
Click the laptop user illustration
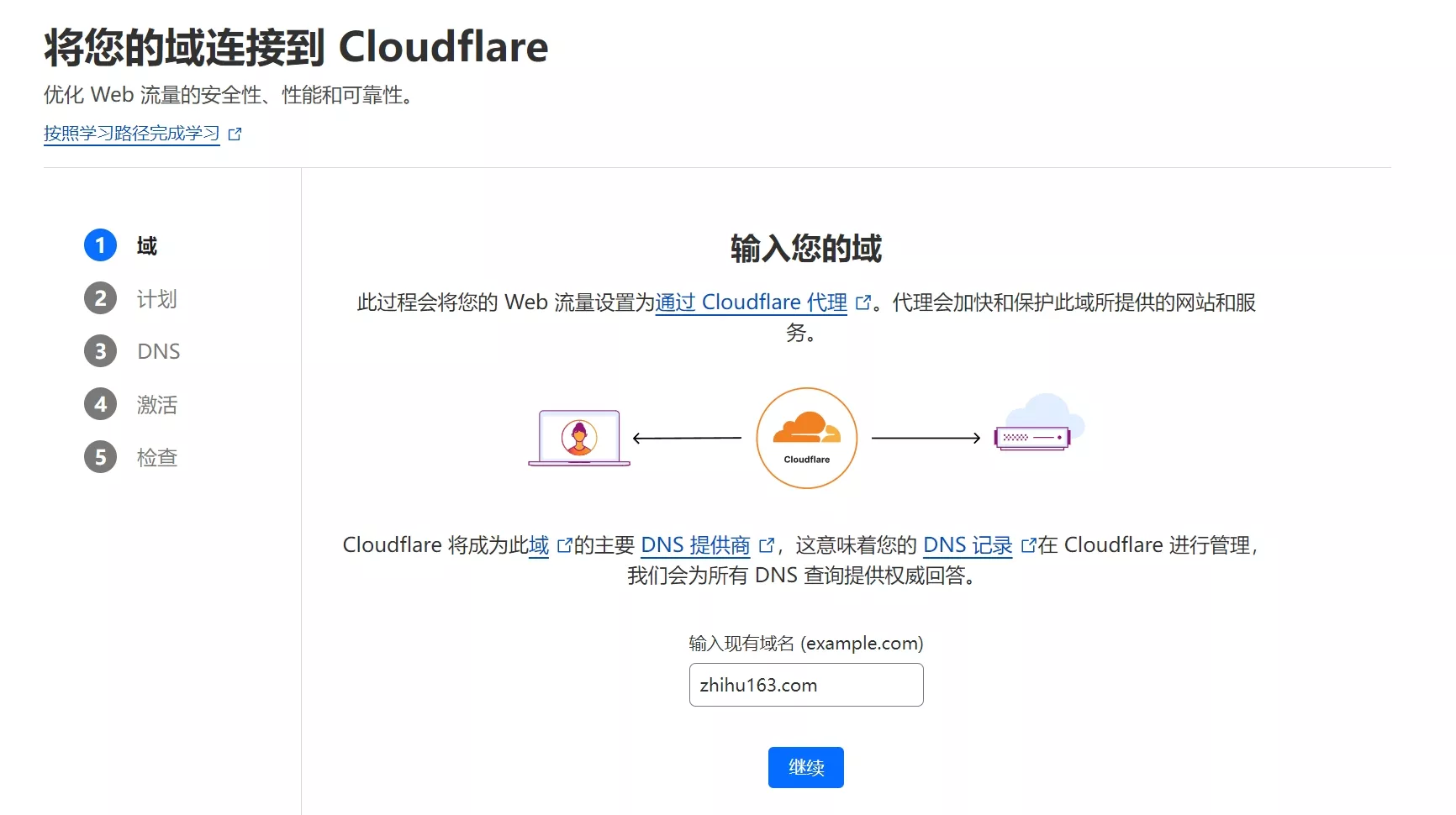pyautogui.click(x=578, y=437)
